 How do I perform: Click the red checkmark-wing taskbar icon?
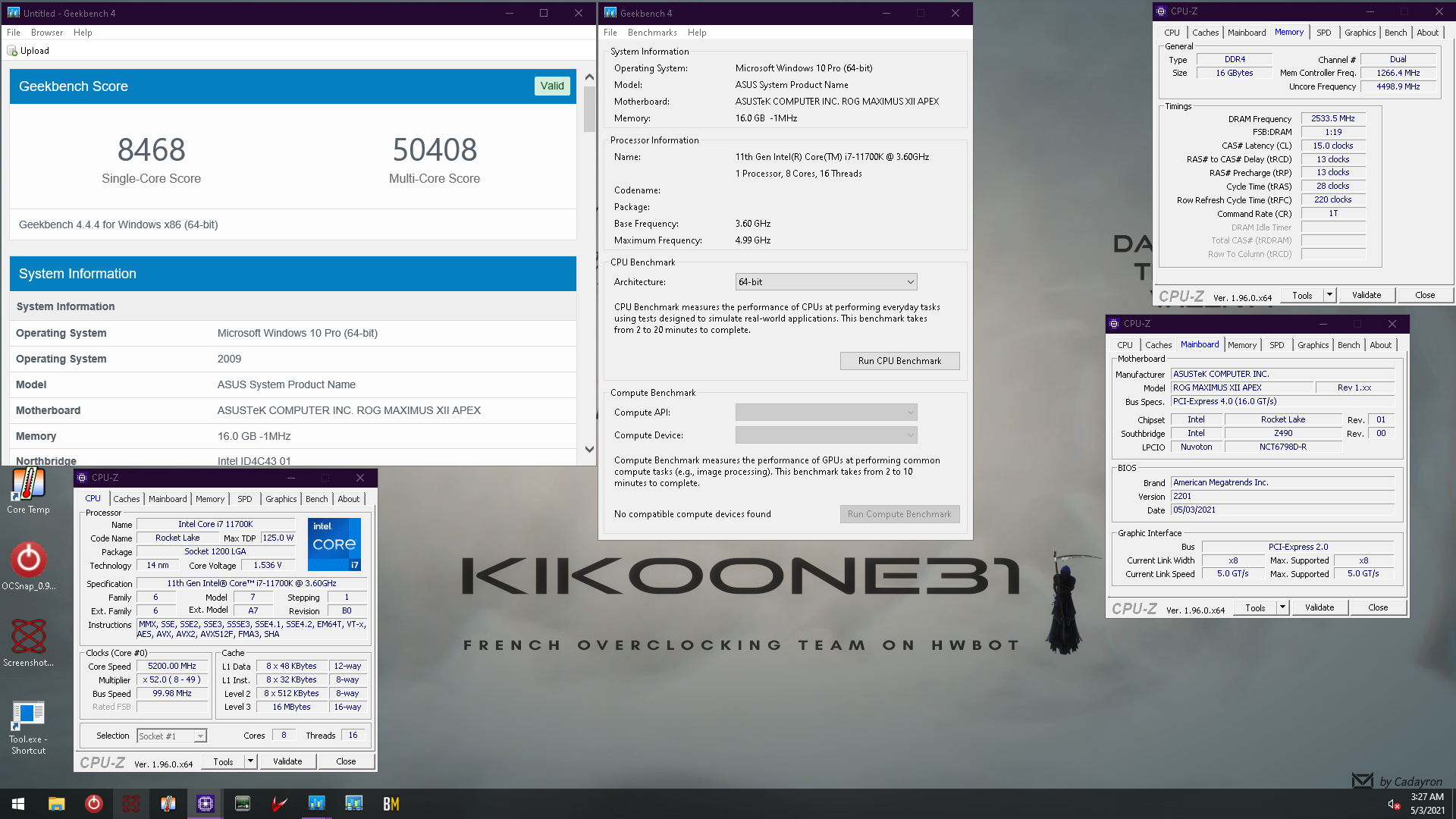(x=280, y=804)
